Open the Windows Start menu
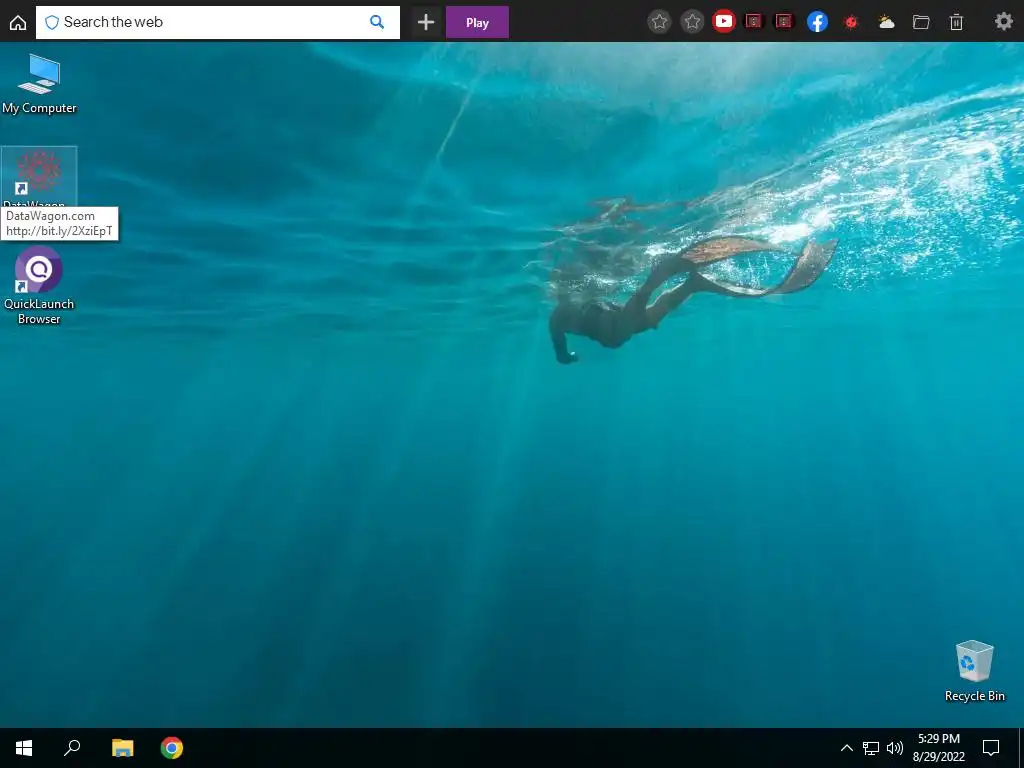 pyautogui.click(x=24, y=748)
